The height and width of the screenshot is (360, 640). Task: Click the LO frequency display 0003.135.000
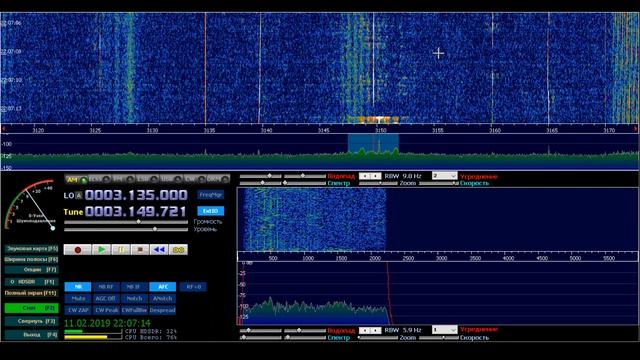pos(136,195)
